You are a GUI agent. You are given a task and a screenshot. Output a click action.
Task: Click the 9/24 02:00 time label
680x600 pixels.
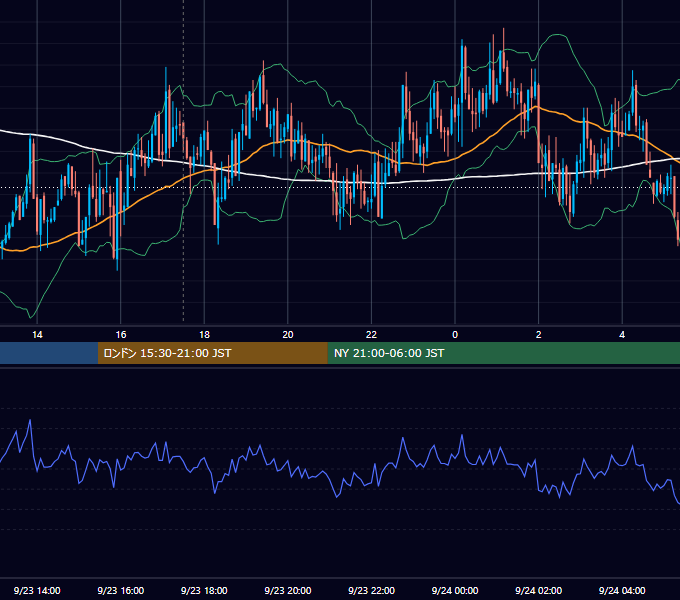point(539,590)
